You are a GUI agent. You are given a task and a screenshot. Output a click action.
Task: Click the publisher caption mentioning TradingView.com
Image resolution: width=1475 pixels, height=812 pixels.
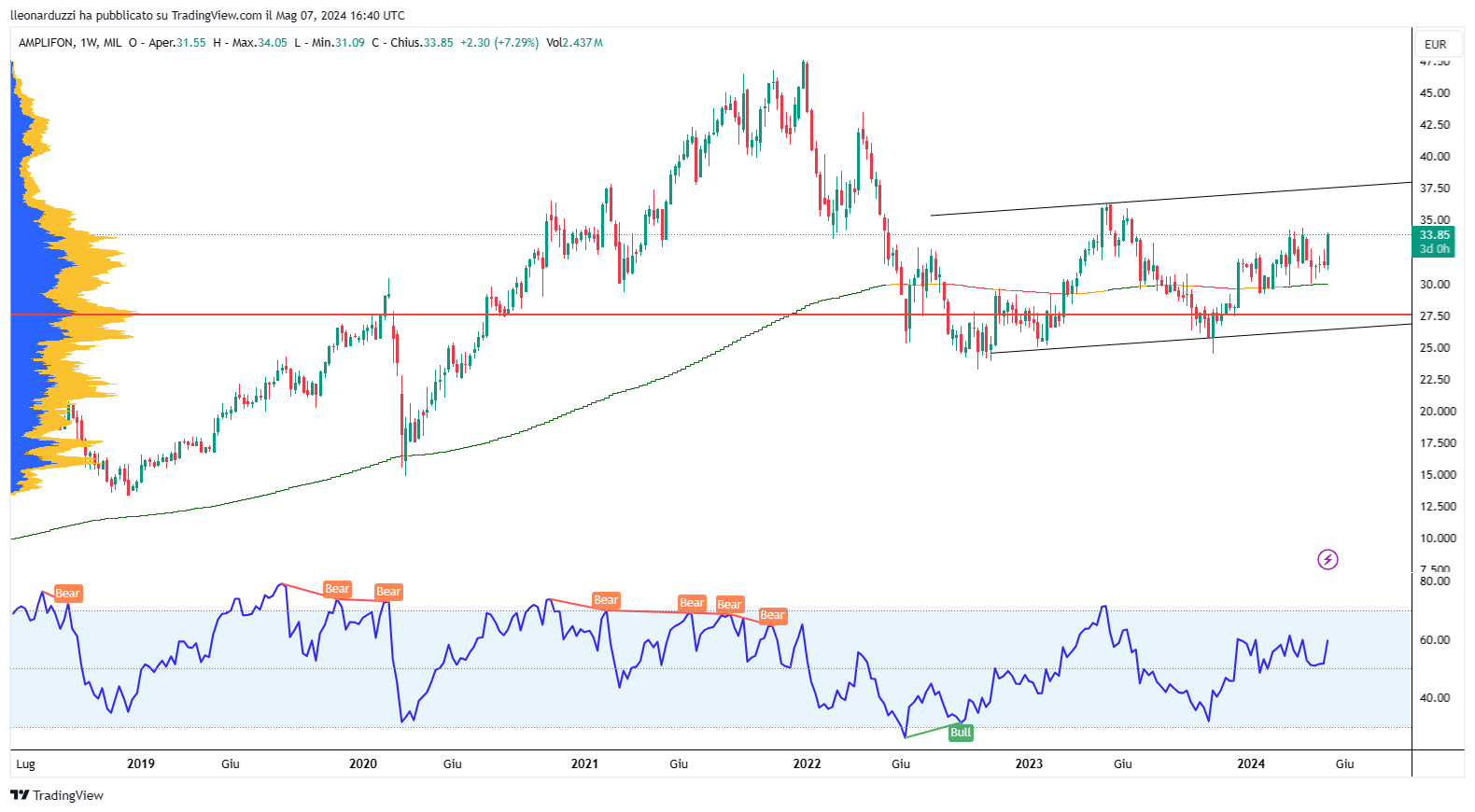pyautogui.click(x=207, y=15)
